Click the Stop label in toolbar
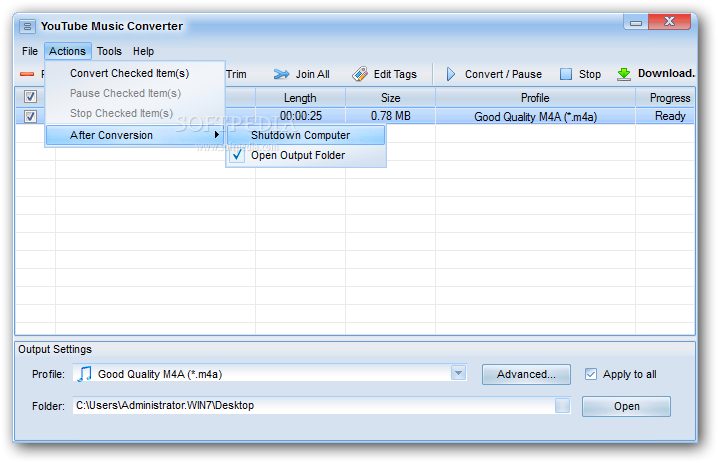The height and width of the screenshot is (463, 718). pyautogui.click(x=590, y=74)
